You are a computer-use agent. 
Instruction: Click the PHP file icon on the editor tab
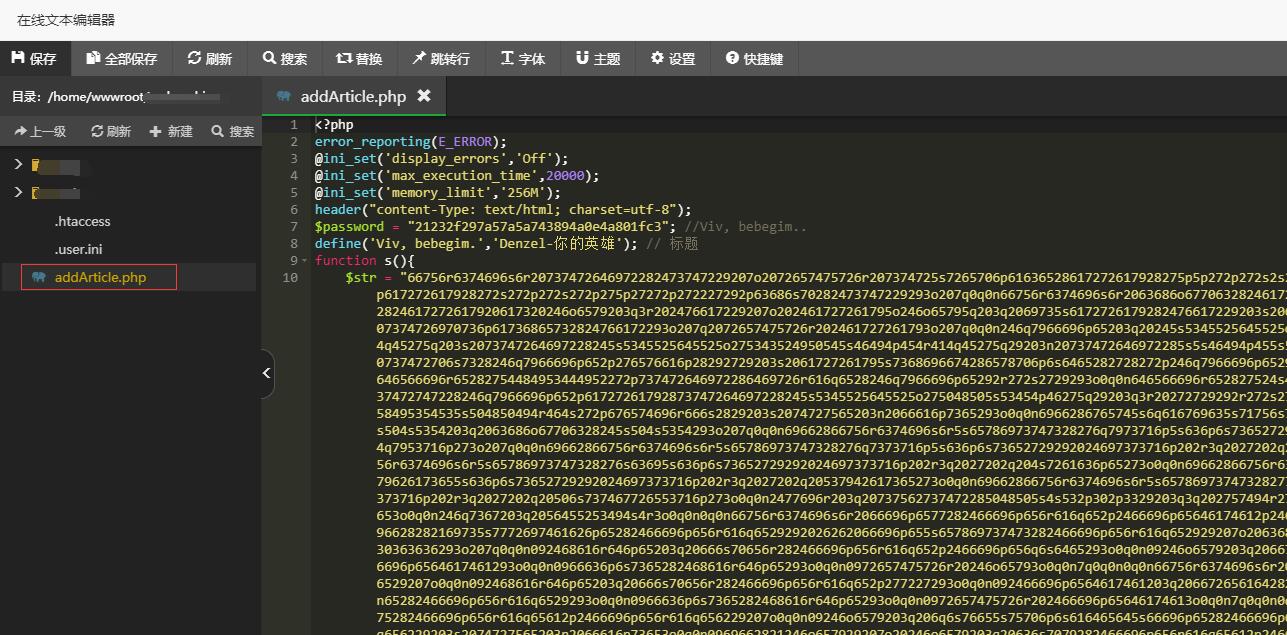pos(284,96)
